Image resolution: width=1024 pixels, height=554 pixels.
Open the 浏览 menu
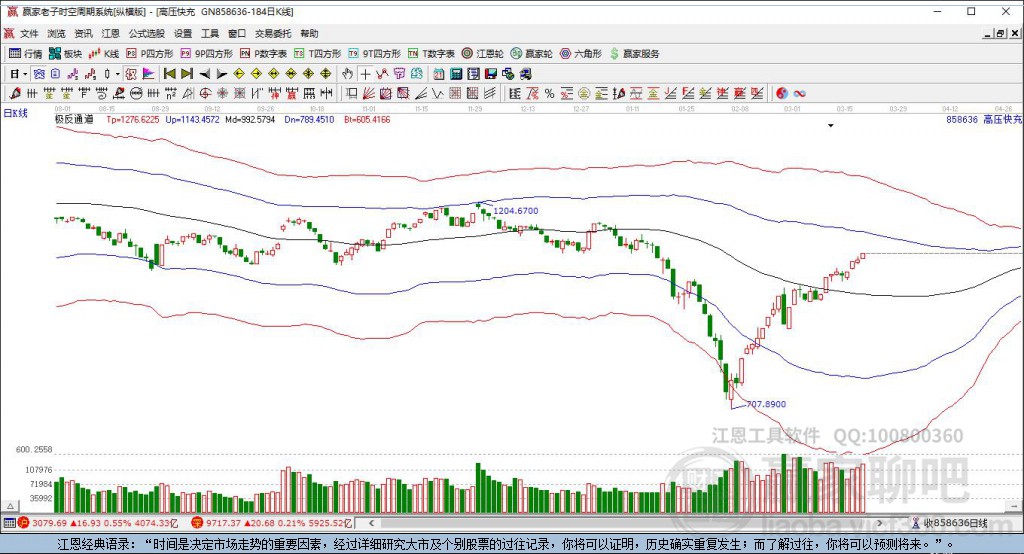(56, 33)
